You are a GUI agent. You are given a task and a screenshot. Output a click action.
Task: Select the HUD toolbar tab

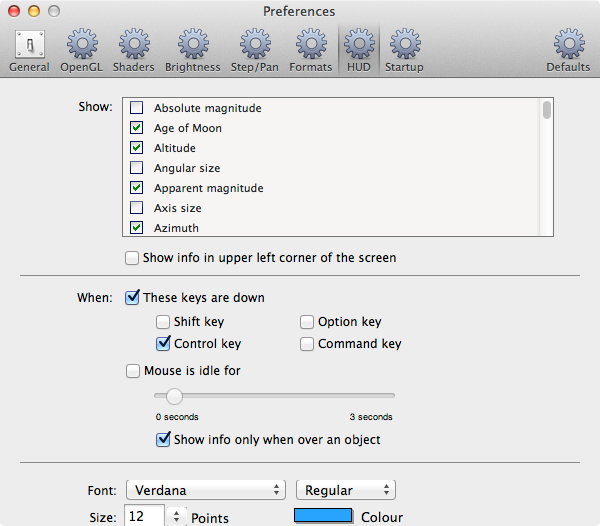point(358,50)
